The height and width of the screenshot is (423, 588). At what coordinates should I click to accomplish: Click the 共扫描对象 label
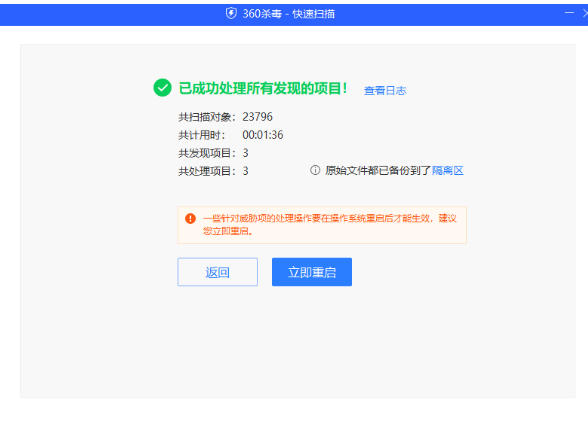point(207,117)
